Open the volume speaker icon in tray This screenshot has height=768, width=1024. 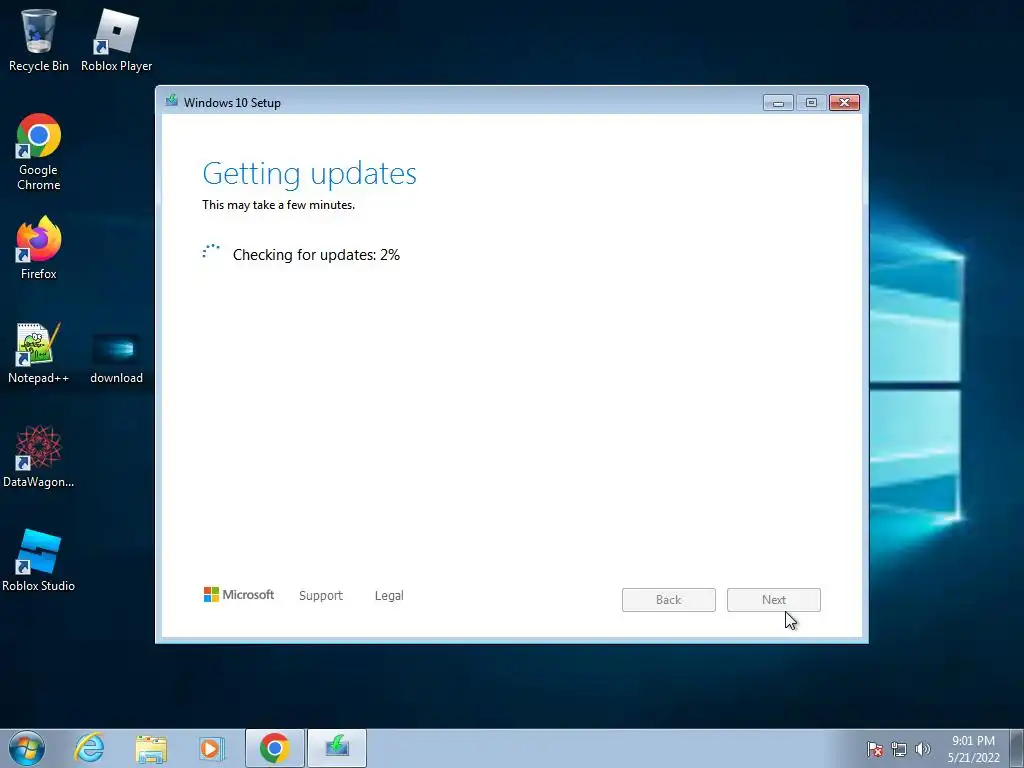click(922, 749)
